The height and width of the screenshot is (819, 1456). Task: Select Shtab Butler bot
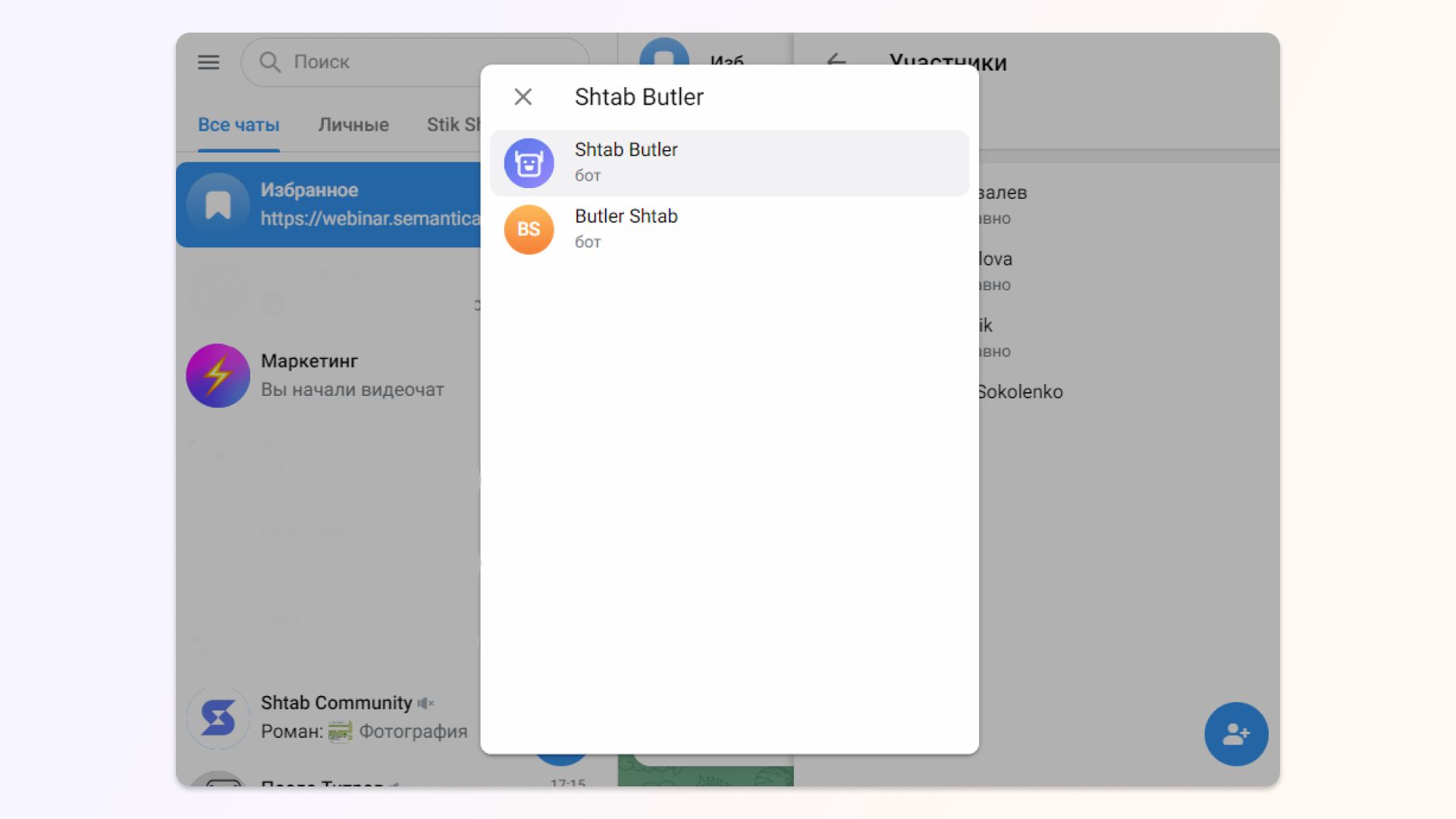pyautogui.click(x=729, y=162)
